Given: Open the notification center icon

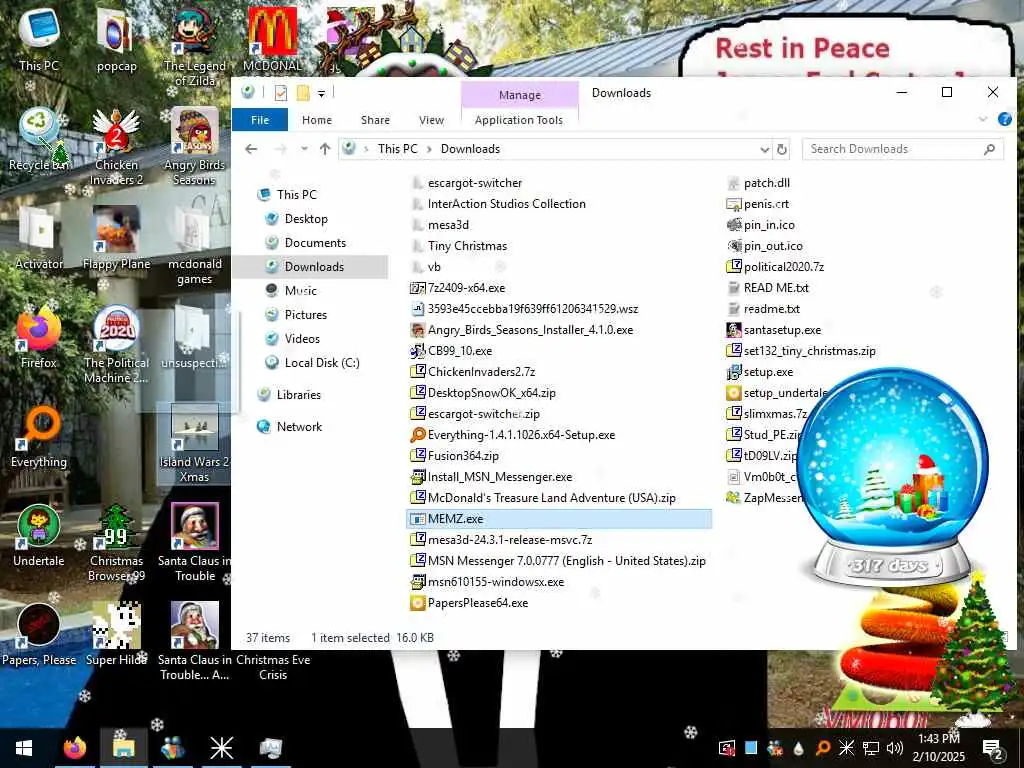Looking at the screenshot, I should (993, 749).
